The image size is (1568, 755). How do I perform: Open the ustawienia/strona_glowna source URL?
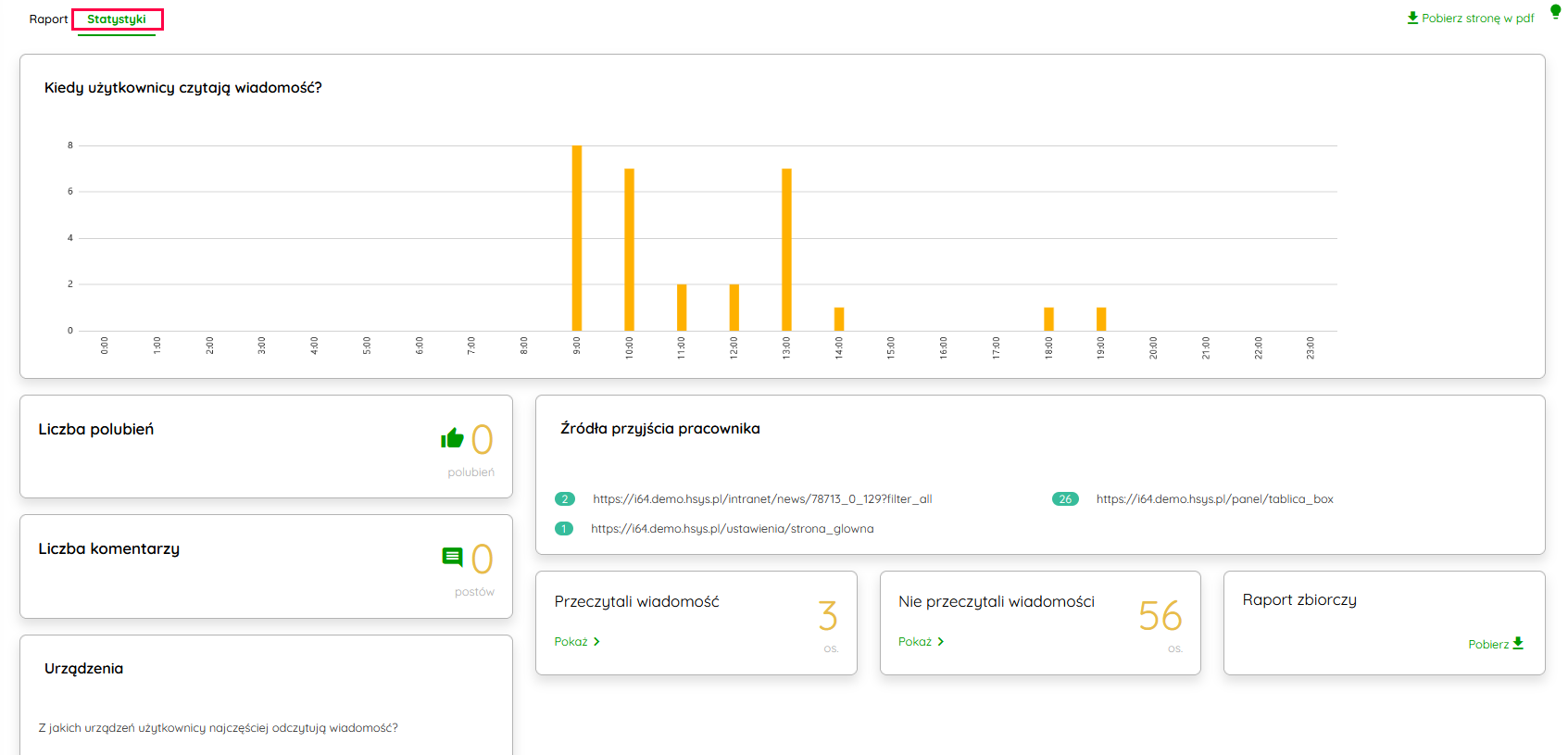click(x=732, y=529)
